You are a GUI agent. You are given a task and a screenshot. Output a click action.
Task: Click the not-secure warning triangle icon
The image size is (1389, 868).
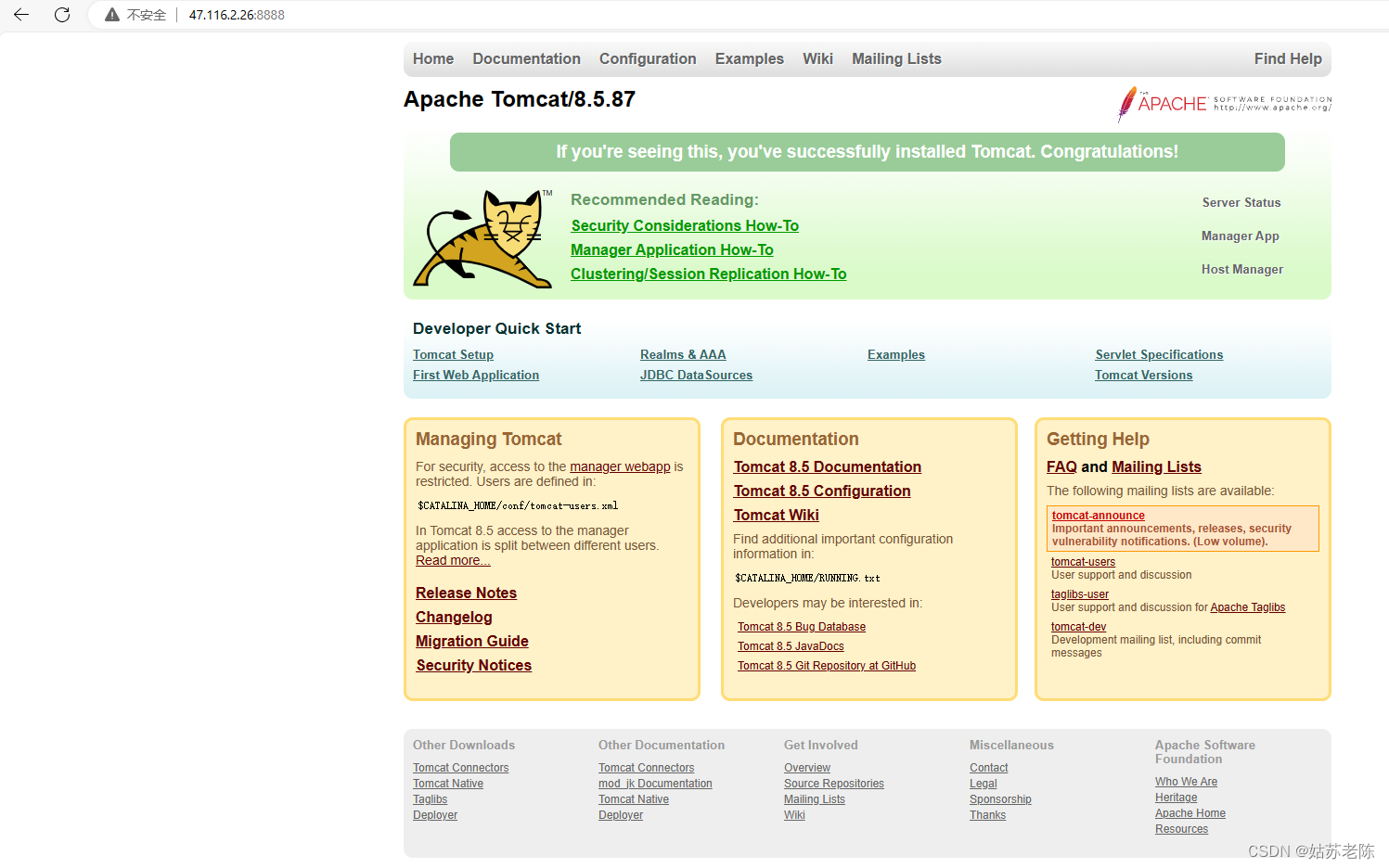click(x=112, y=15)
